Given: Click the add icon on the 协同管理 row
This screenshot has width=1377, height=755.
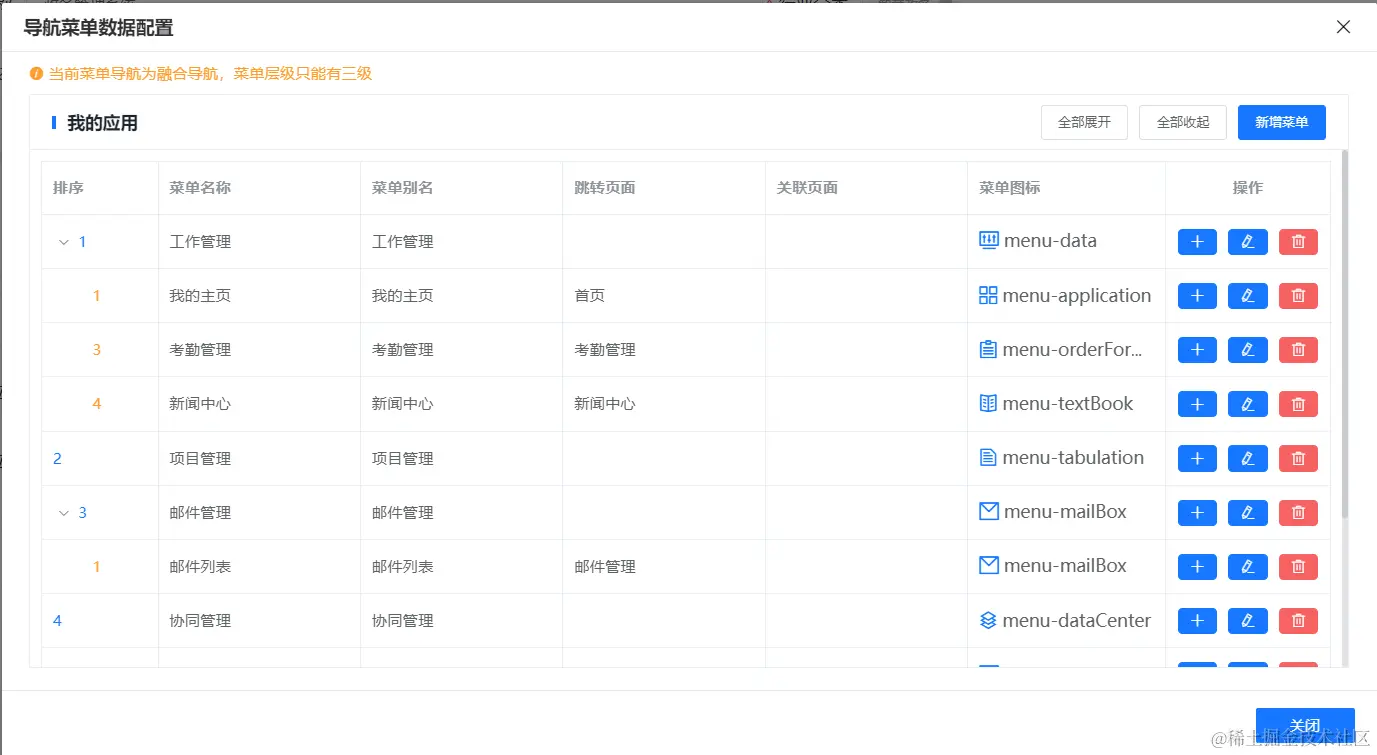Looking at the screenshot, I should pyautogui.click(x=1197, y=620).
